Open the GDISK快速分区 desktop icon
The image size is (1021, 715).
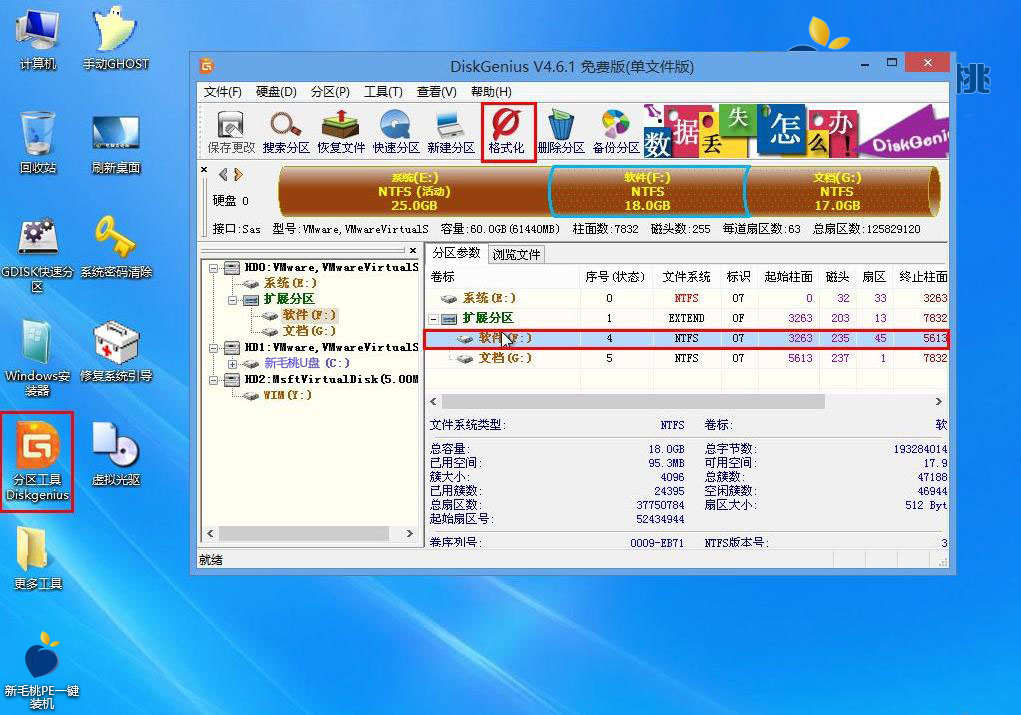tap(38, 255)
